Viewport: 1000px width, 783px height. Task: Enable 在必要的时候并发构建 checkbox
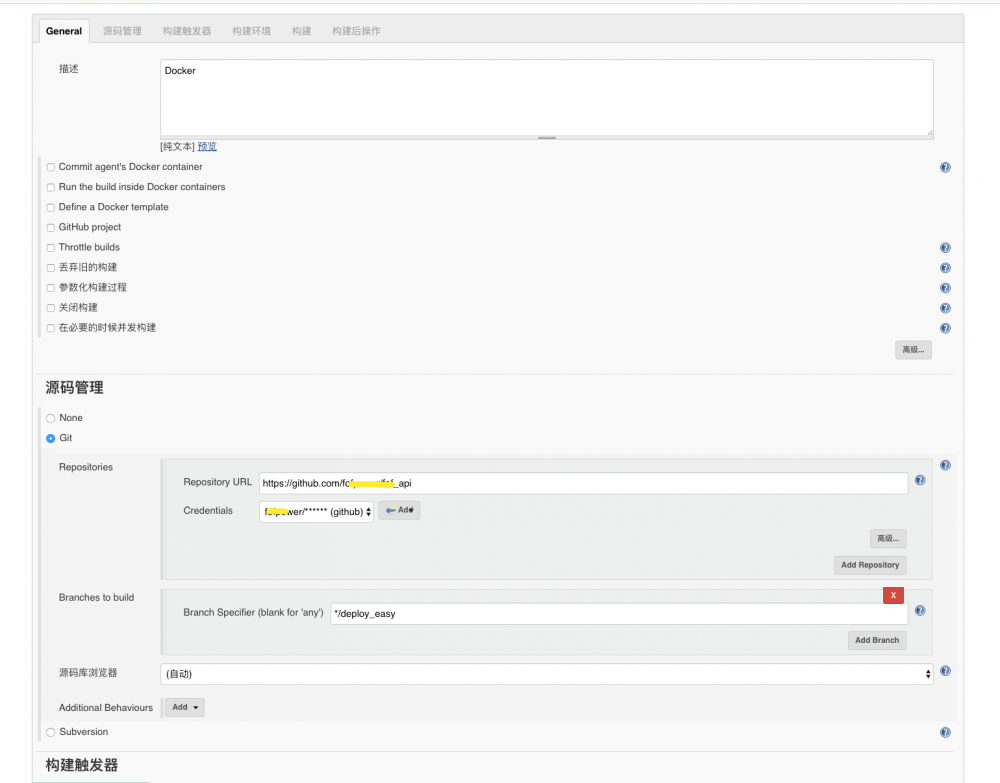[x=50, y=328]
